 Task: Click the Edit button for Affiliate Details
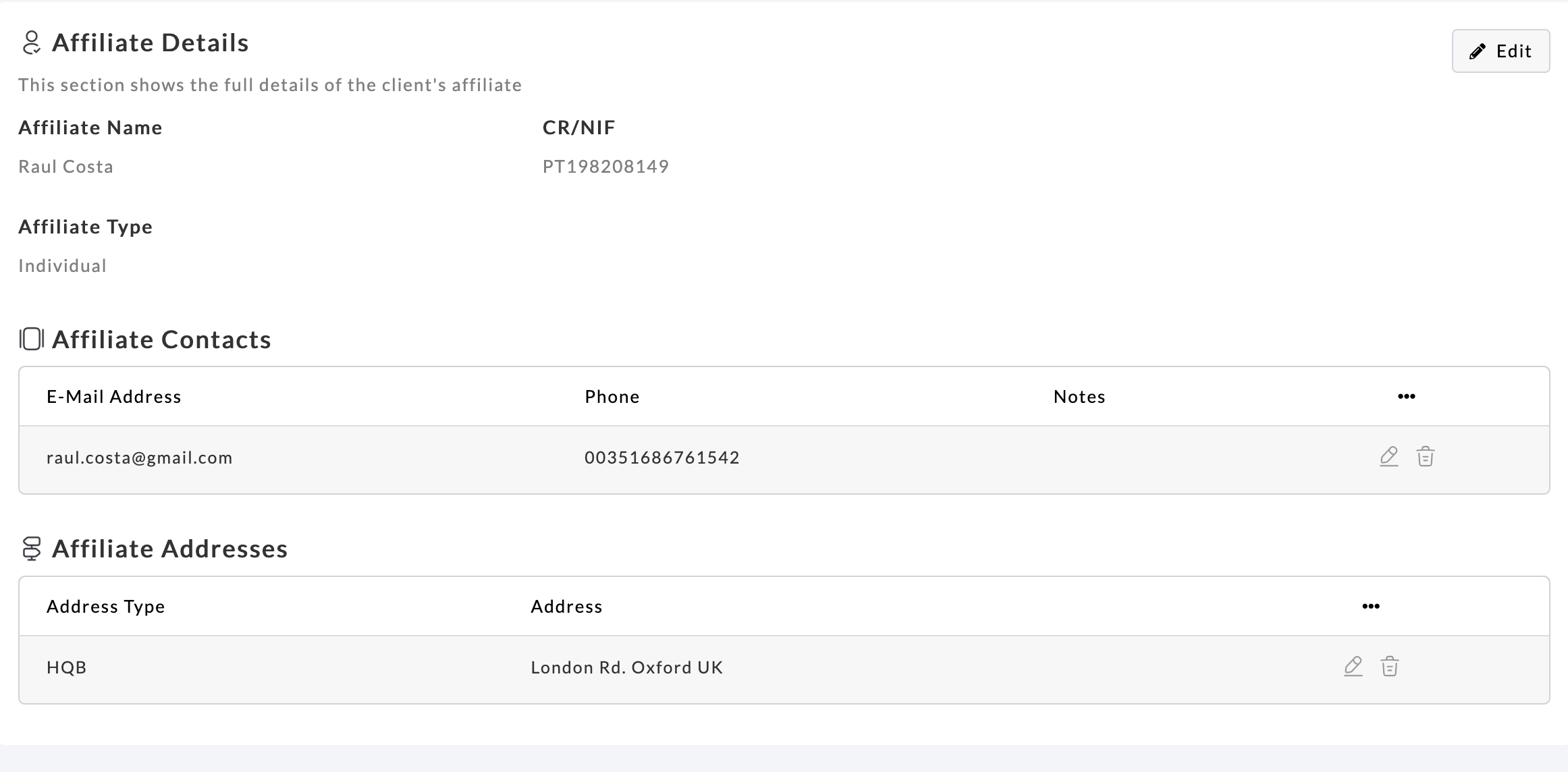1500,51
